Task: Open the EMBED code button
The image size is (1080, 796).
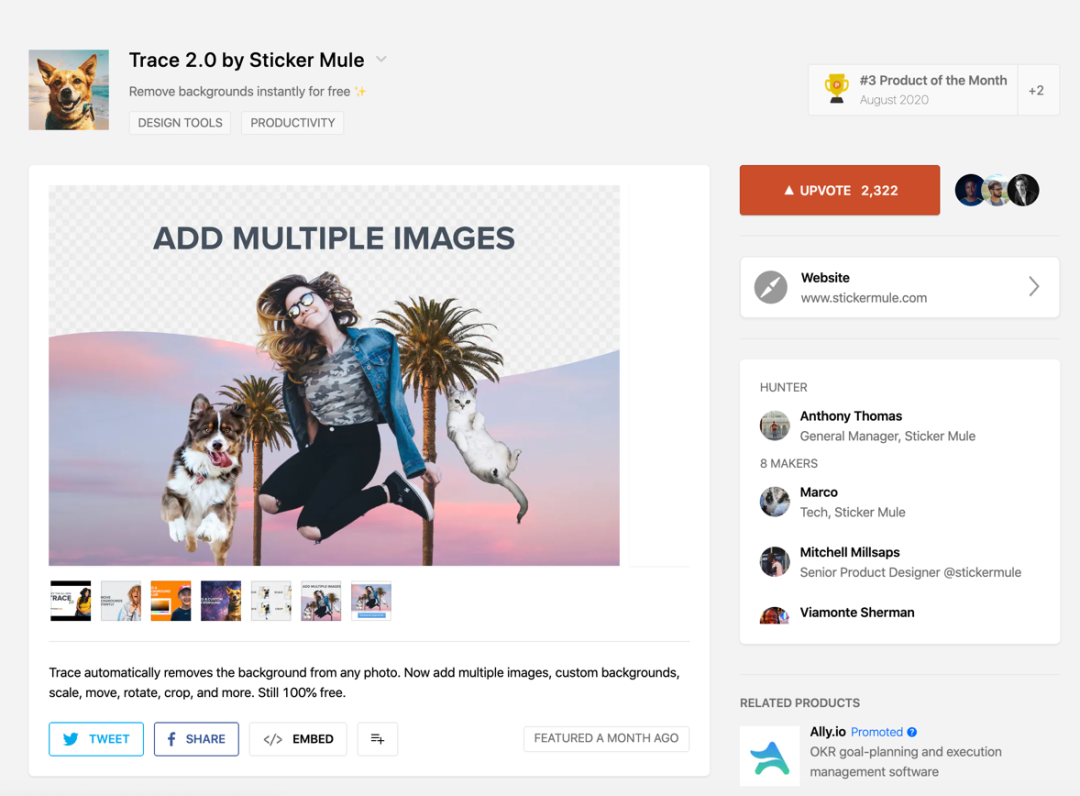Action: click(298, 739)
